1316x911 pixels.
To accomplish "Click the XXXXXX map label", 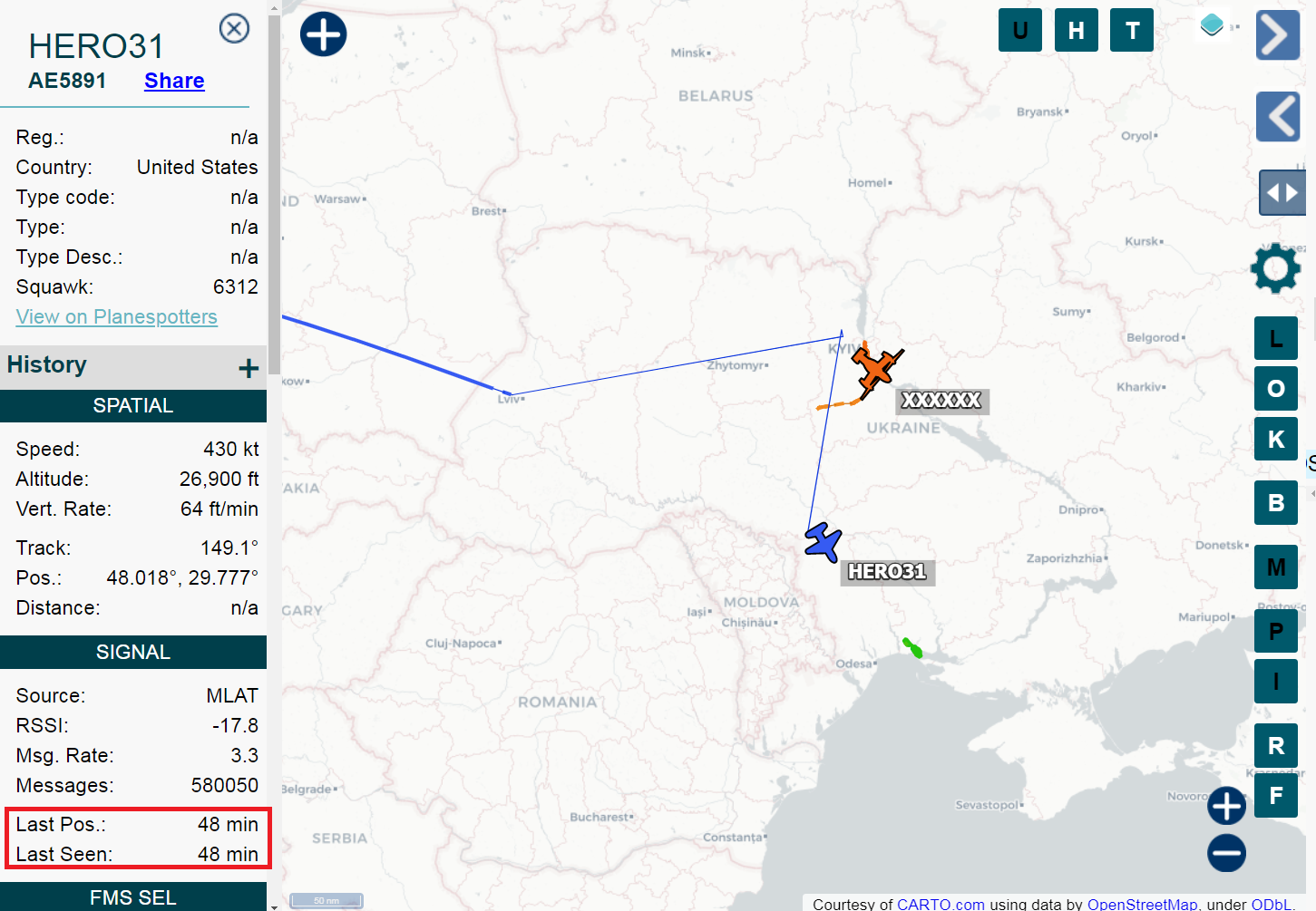I will pyautogui.click(x=941, y=401).
